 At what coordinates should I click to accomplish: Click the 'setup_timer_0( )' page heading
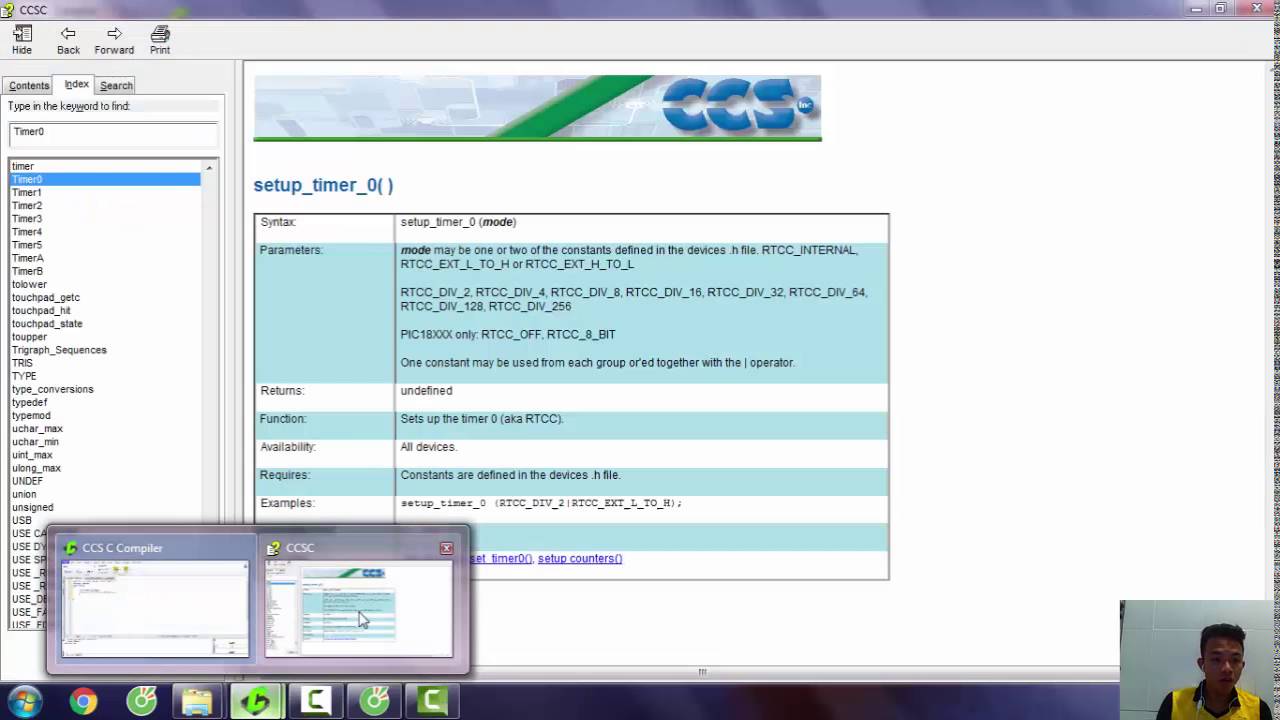pos(323,185)
